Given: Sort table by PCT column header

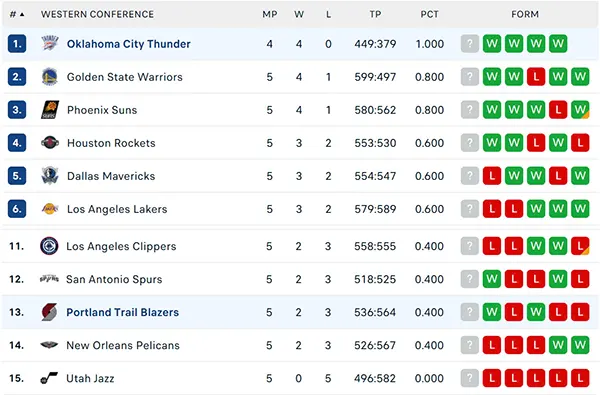Looking at the screenshot, I should click(x=429, y=15).
